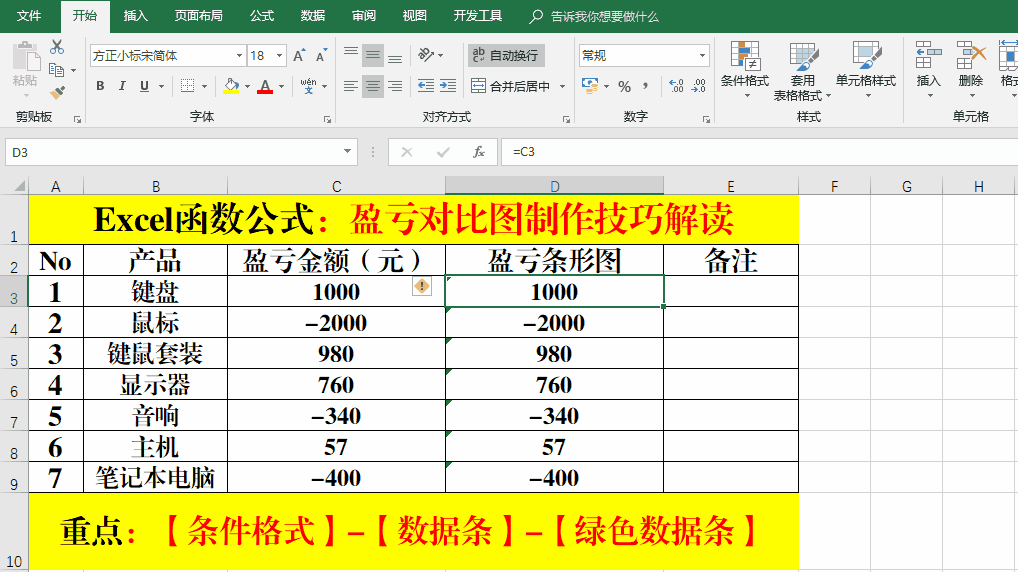Select cell C4 containing -2000
This screenshot has width=1018, height=572.
click(x=336, y=323)
